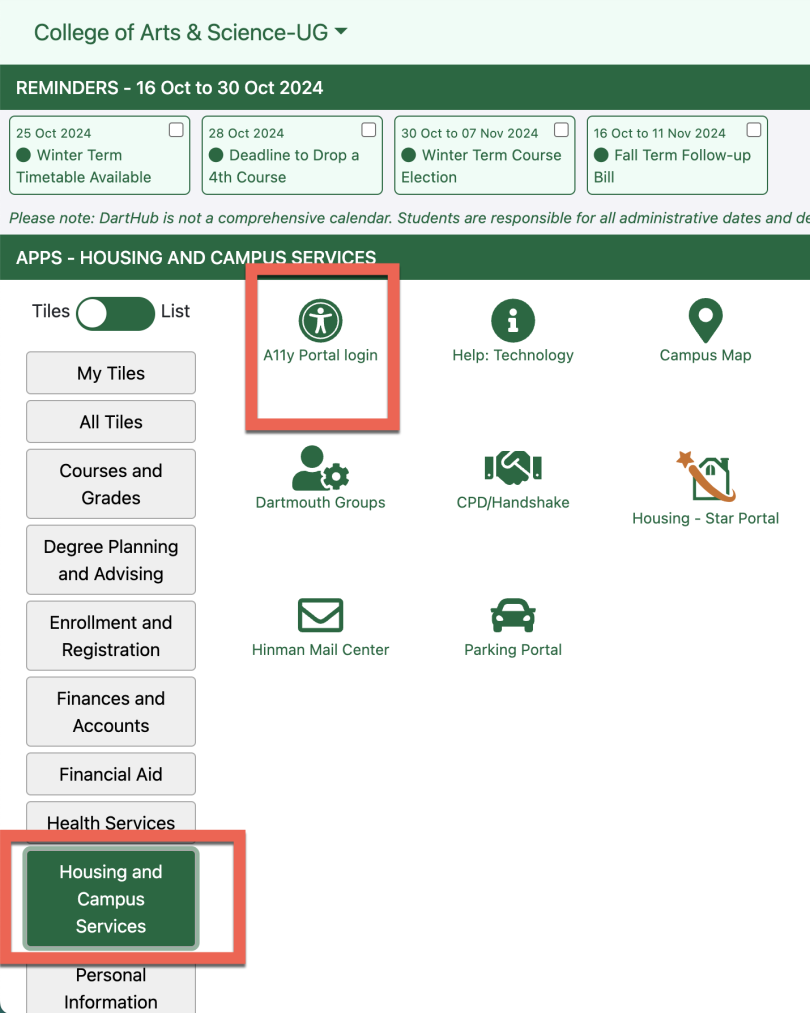Open the Help: Technology info icon

tap(513, 320)
